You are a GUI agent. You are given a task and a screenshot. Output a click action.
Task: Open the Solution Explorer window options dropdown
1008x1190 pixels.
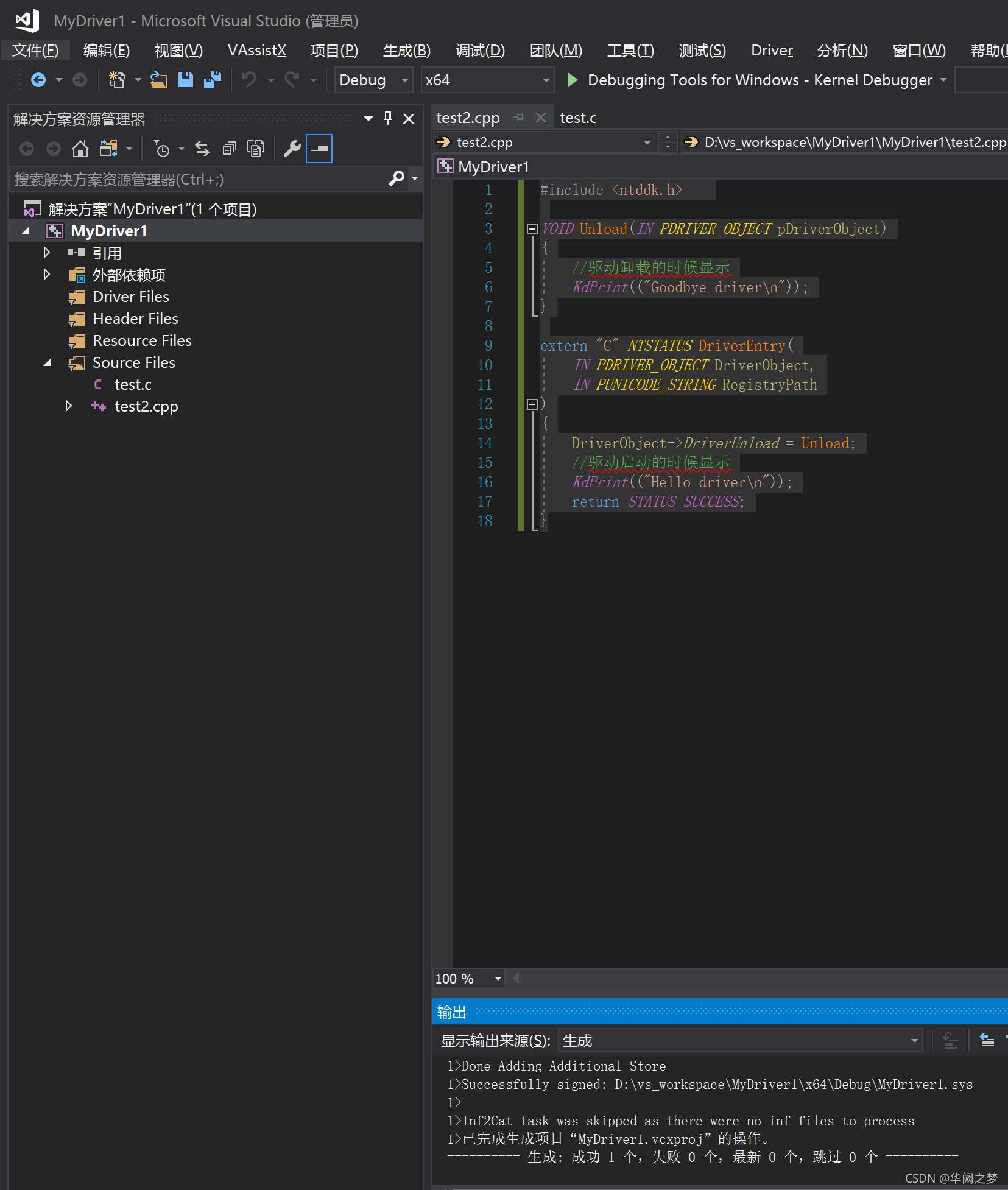click(368, 119)
